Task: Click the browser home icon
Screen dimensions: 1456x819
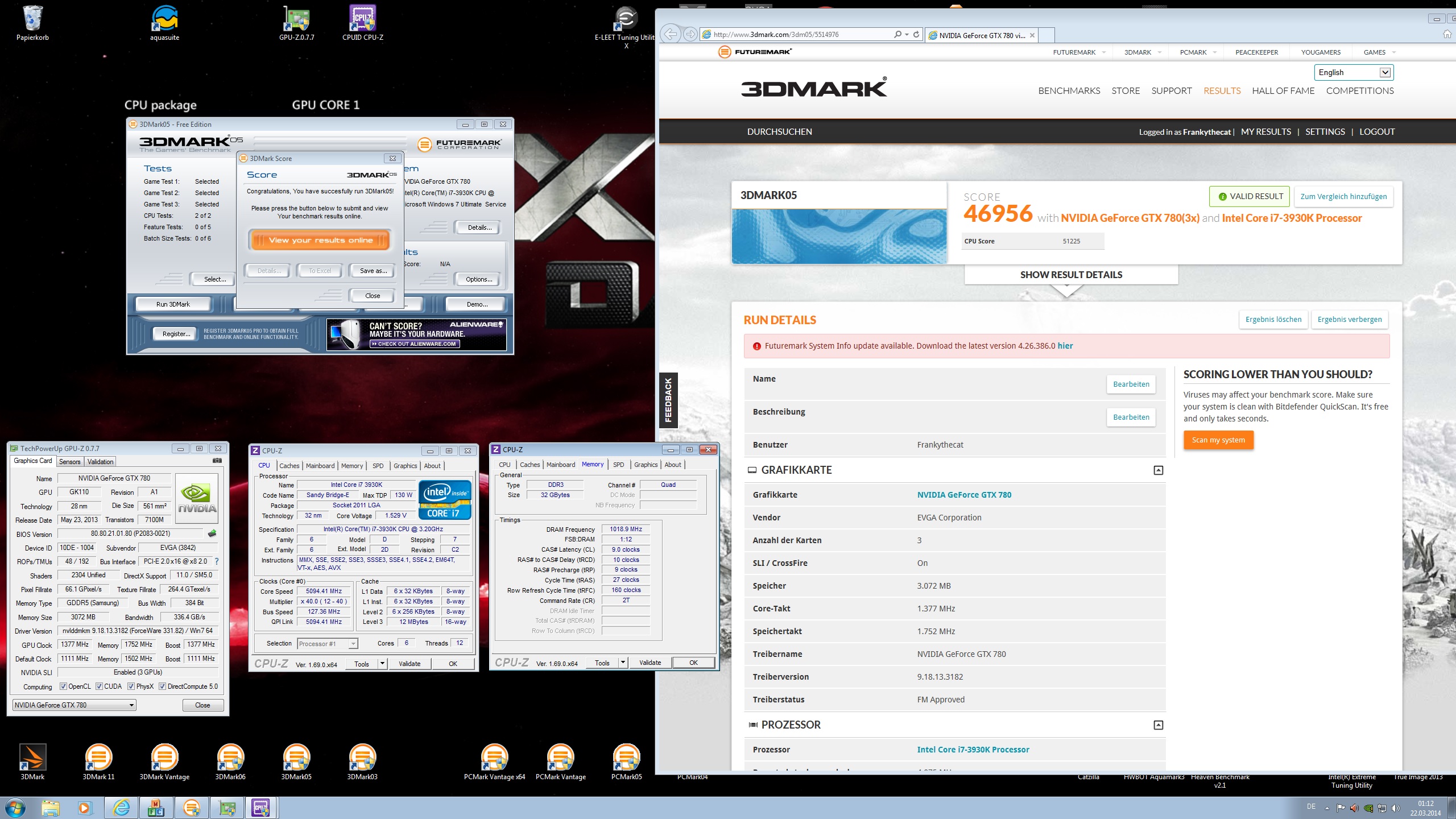Action: [x=1447, y=34]
